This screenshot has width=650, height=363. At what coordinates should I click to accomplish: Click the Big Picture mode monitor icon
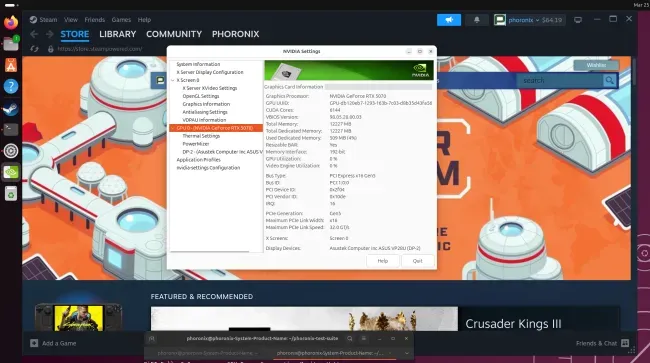click(x=578, y=20)
